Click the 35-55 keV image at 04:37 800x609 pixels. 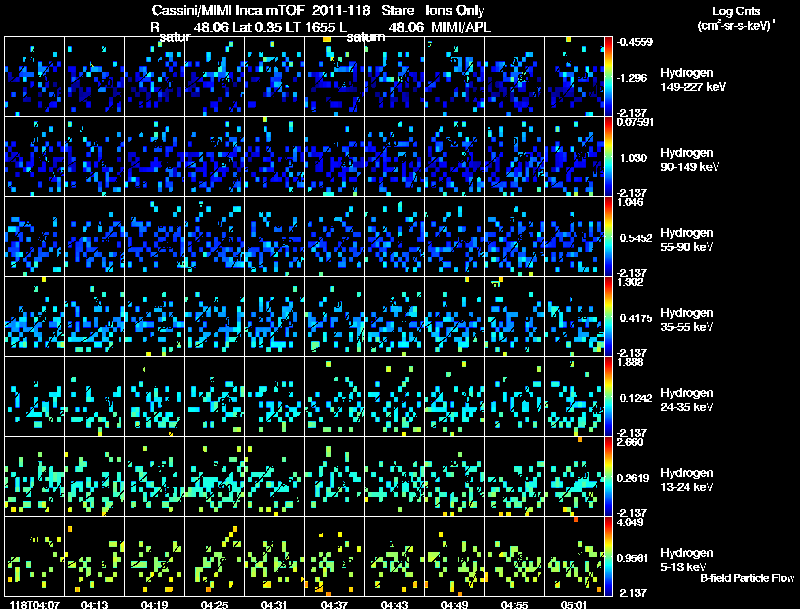(335, 317)
